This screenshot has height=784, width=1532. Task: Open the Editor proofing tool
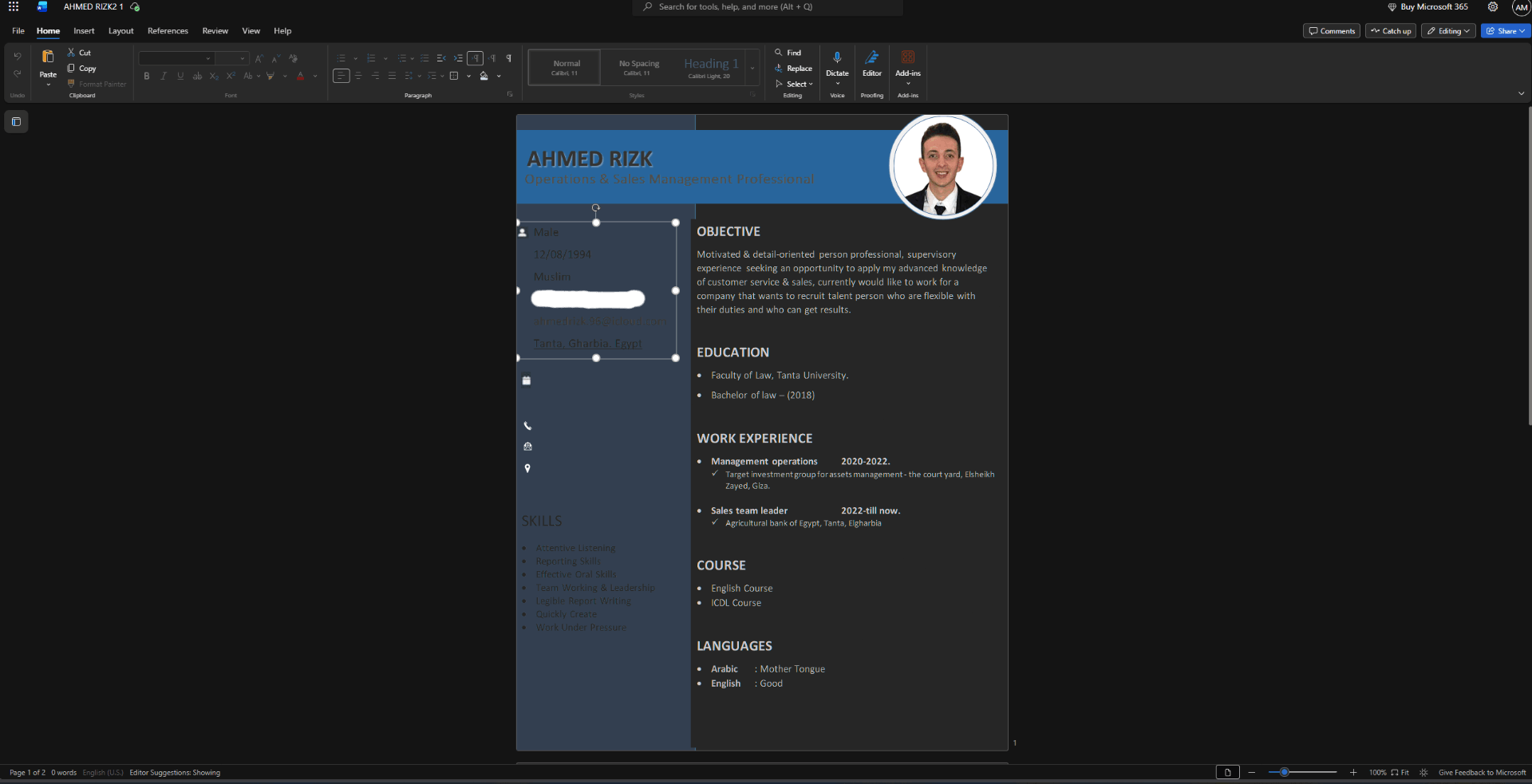(871, 58)
